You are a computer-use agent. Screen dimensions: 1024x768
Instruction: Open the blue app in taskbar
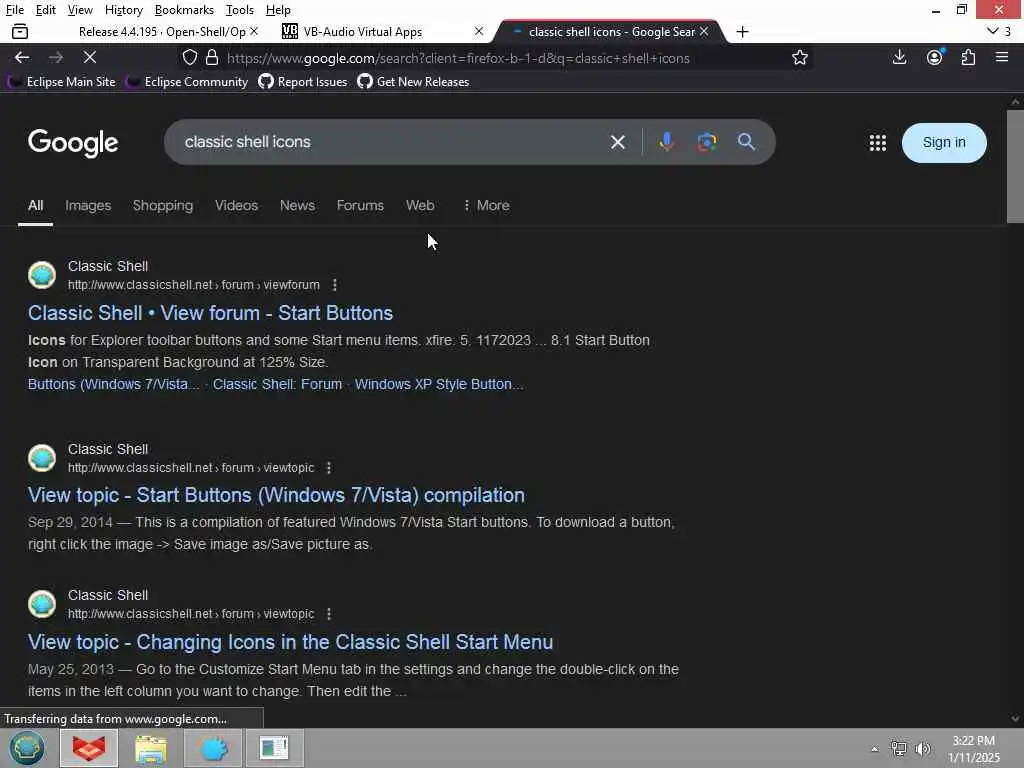pos(213,748)
